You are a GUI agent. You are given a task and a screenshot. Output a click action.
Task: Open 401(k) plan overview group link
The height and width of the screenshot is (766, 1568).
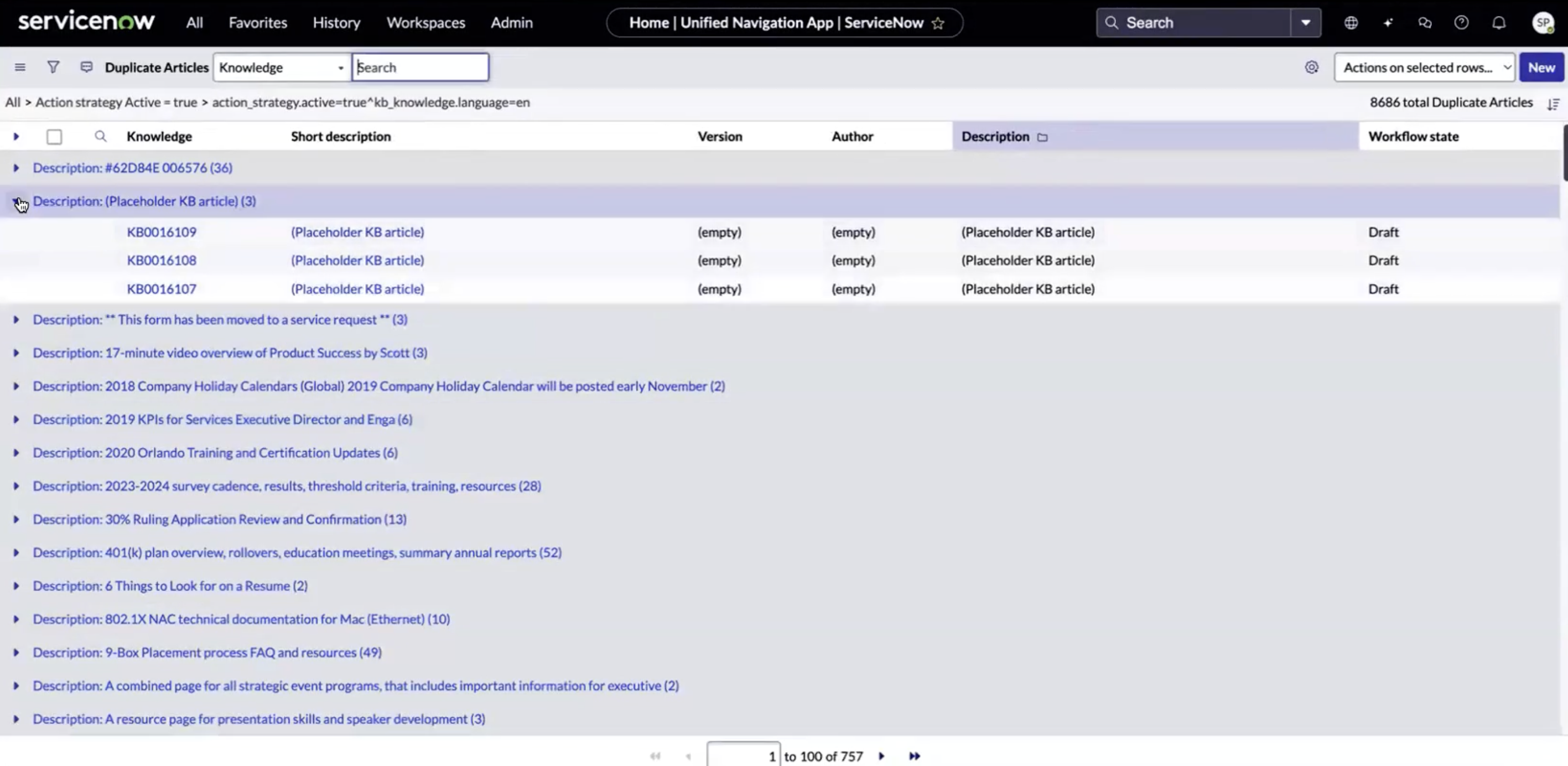tap(297, 552)
